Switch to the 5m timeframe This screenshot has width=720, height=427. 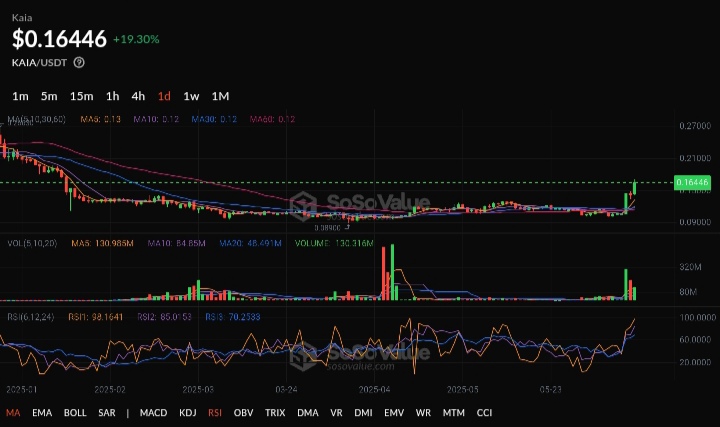[x=49, y=96]
